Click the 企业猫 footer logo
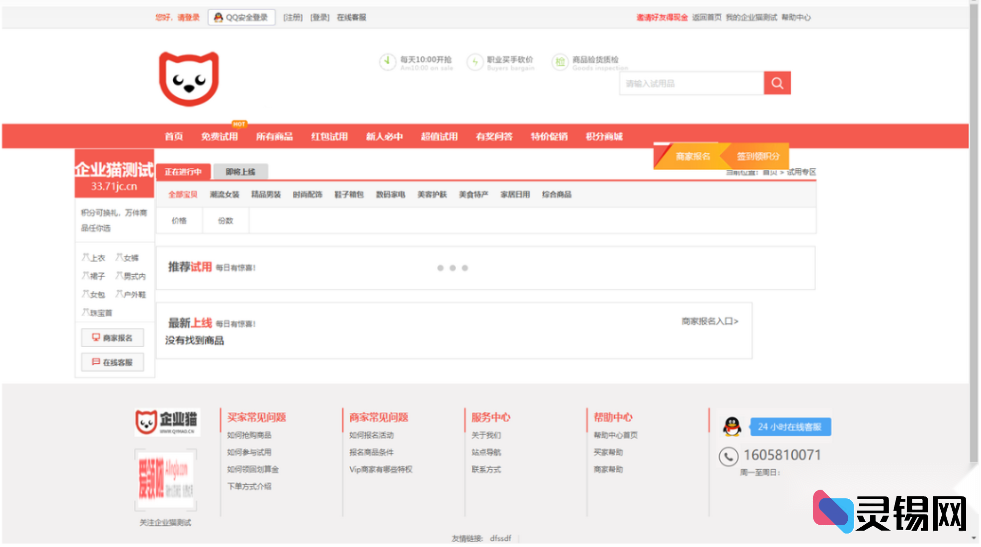Viewport: 981px width, 547px height. pyautogui.click(x=167, y=422)
